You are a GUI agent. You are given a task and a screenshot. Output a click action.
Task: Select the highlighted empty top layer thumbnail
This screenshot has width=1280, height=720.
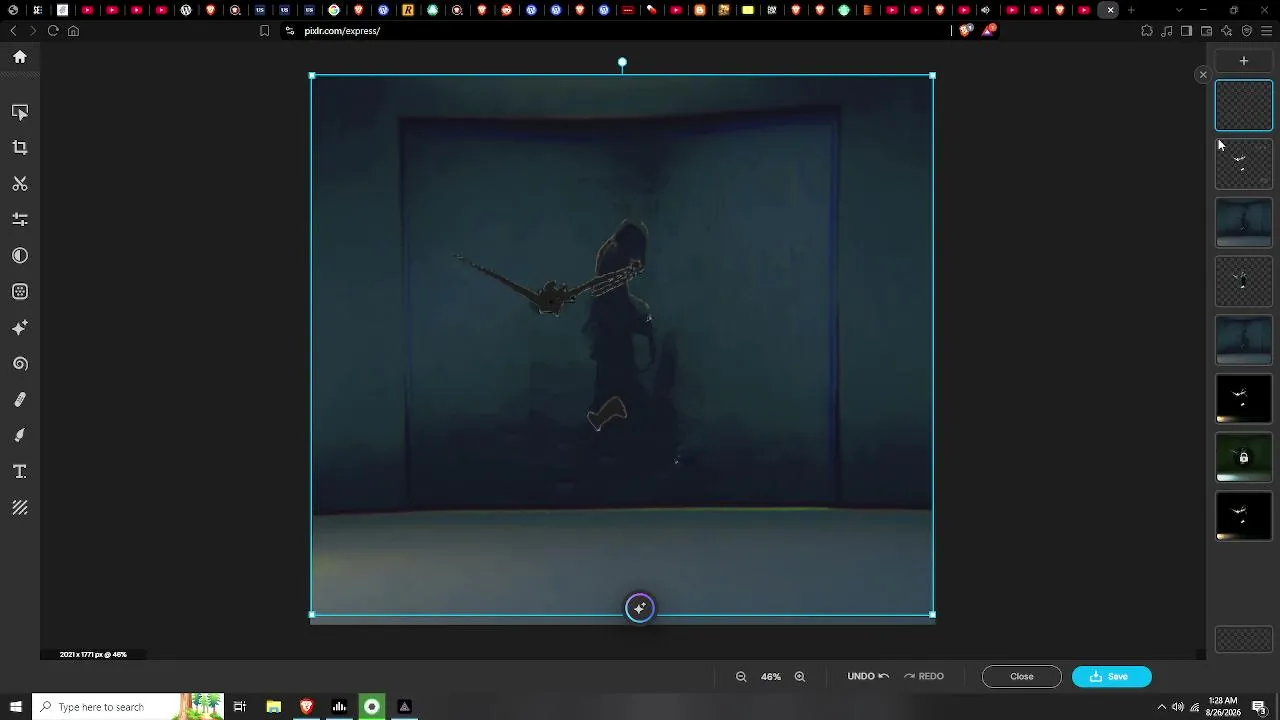[x=1244, y=105]
